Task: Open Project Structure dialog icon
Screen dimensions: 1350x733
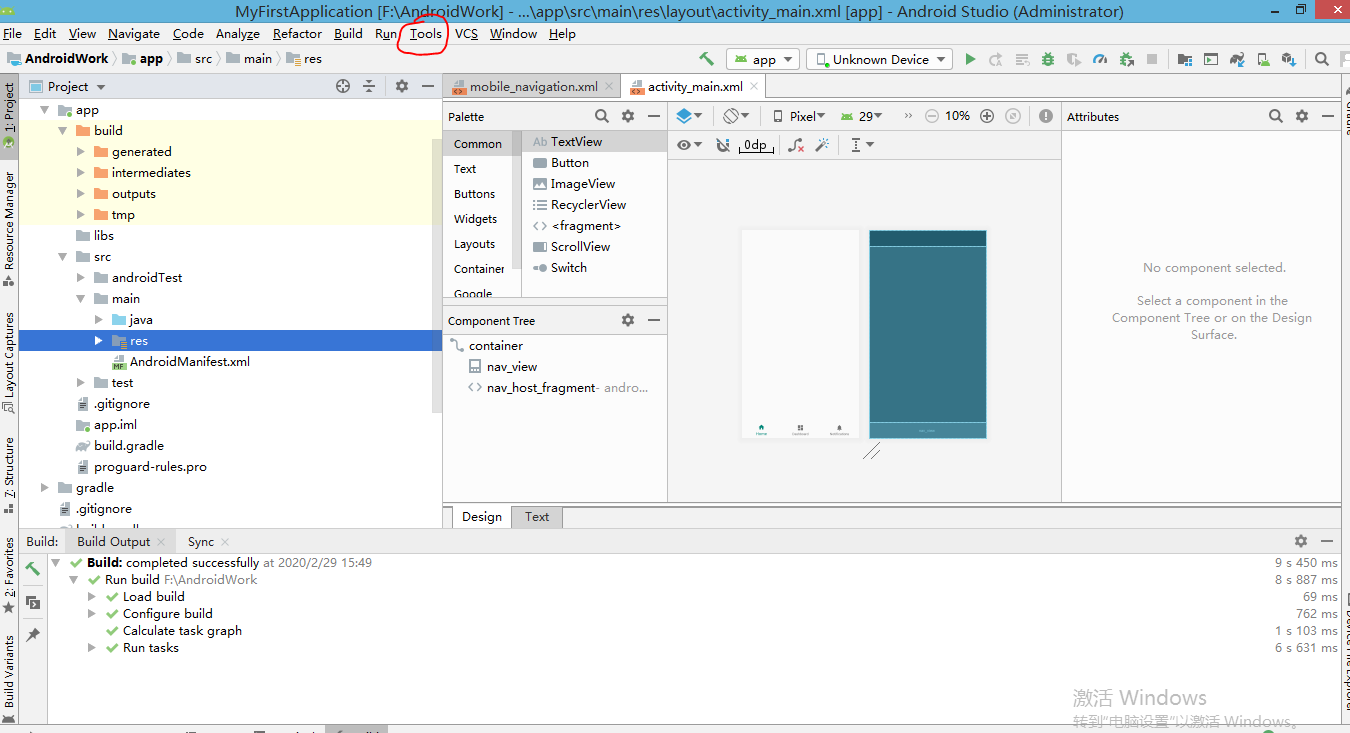Action: [1185, 59]
